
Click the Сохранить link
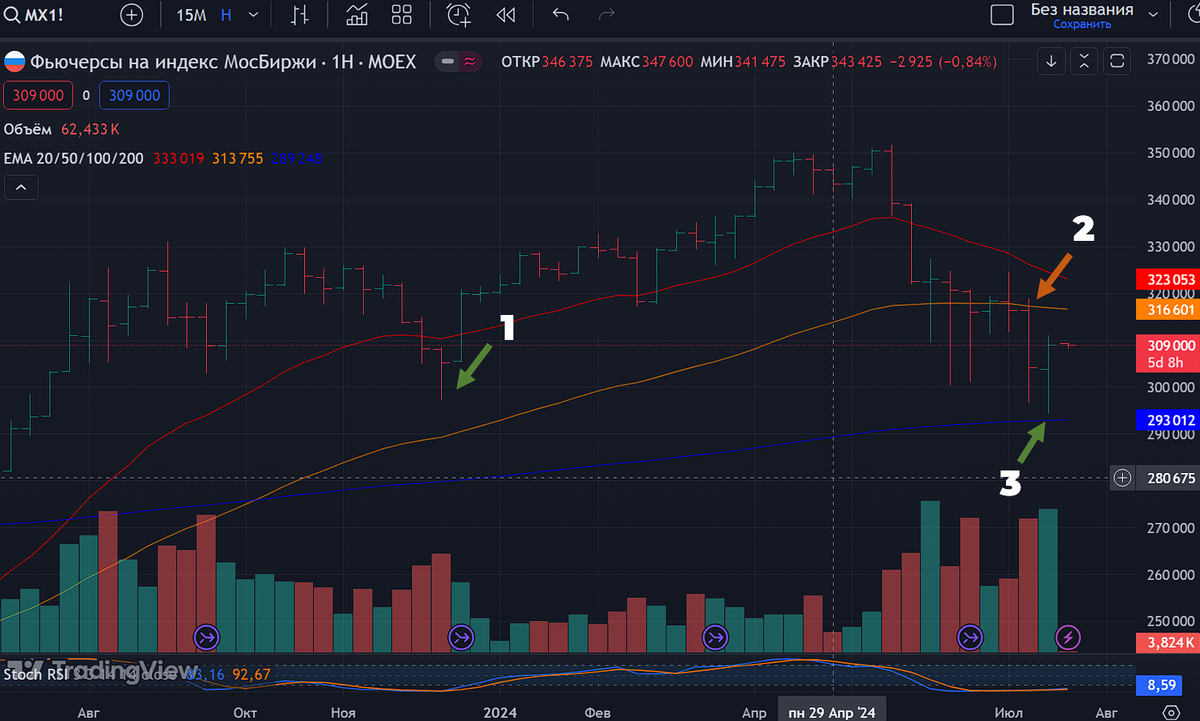click(x=1082, y=24)
